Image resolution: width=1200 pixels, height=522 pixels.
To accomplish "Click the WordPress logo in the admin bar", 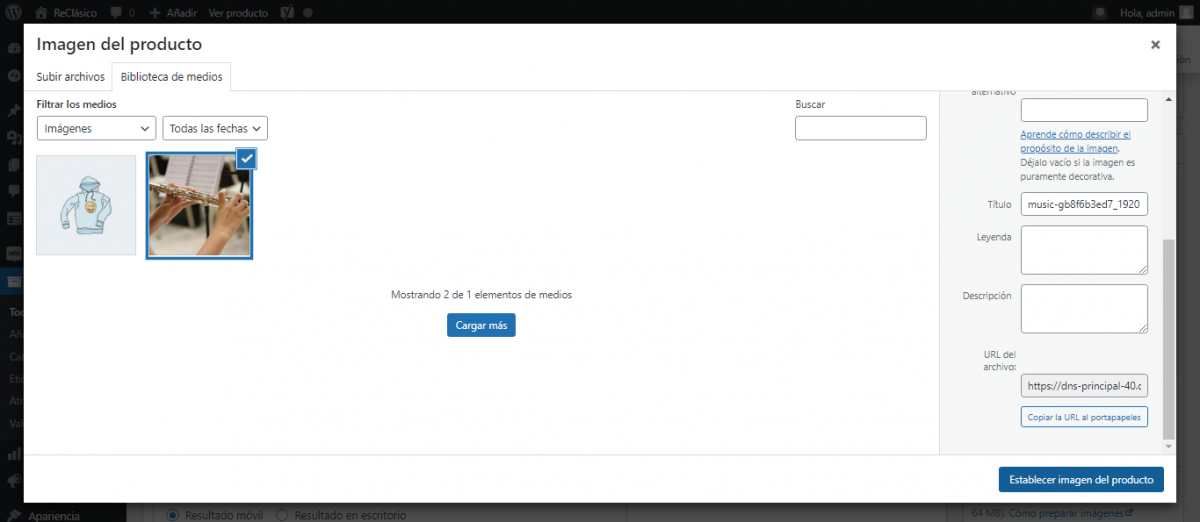I will [x=14, y=13].
